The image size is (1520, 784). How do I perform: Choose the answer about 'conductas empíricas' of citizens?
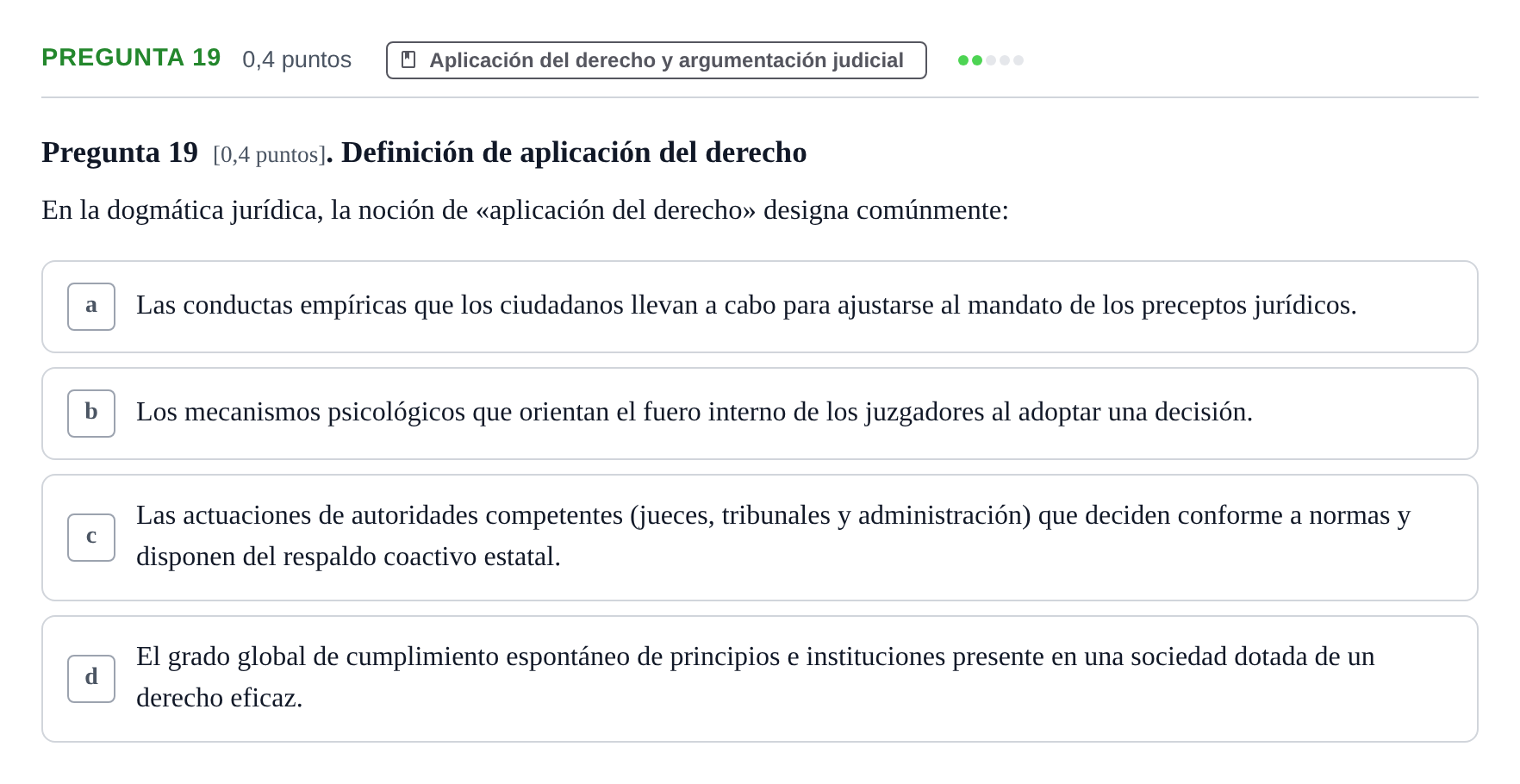760,307
